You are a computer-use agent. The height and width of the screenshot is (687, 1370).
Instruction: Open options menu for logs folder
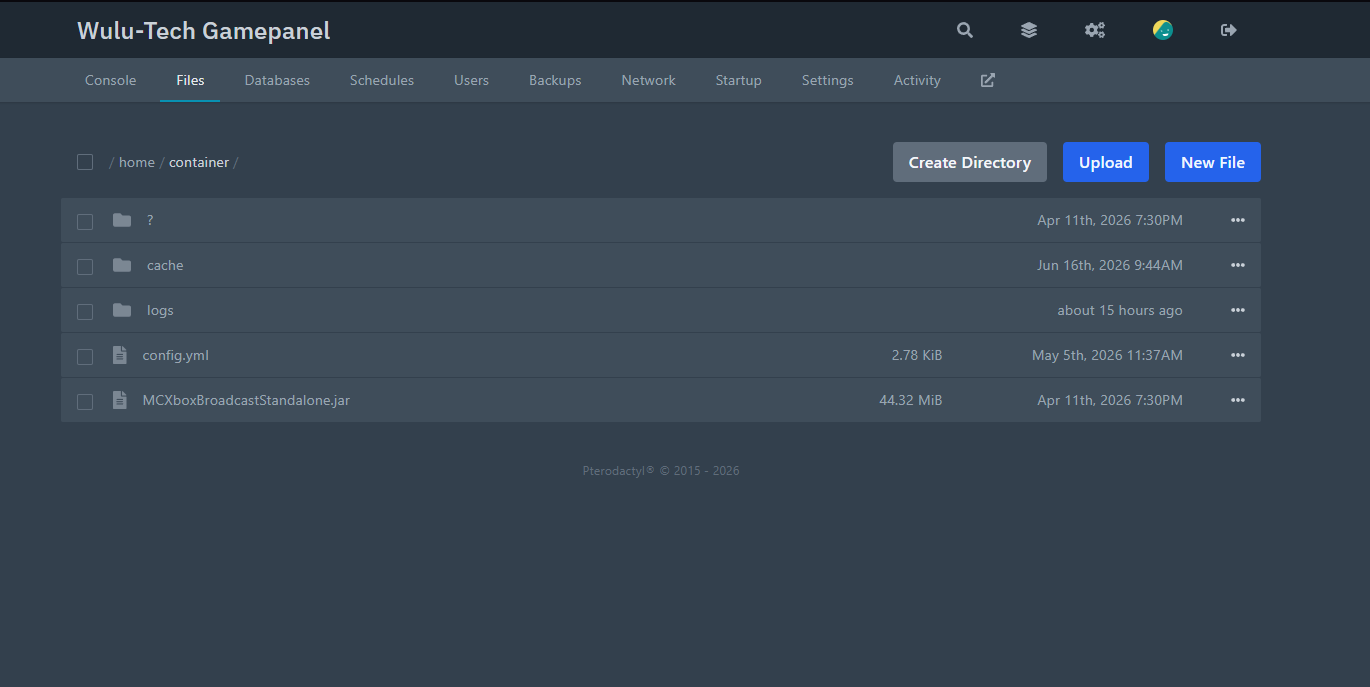tap(1238, 310)
